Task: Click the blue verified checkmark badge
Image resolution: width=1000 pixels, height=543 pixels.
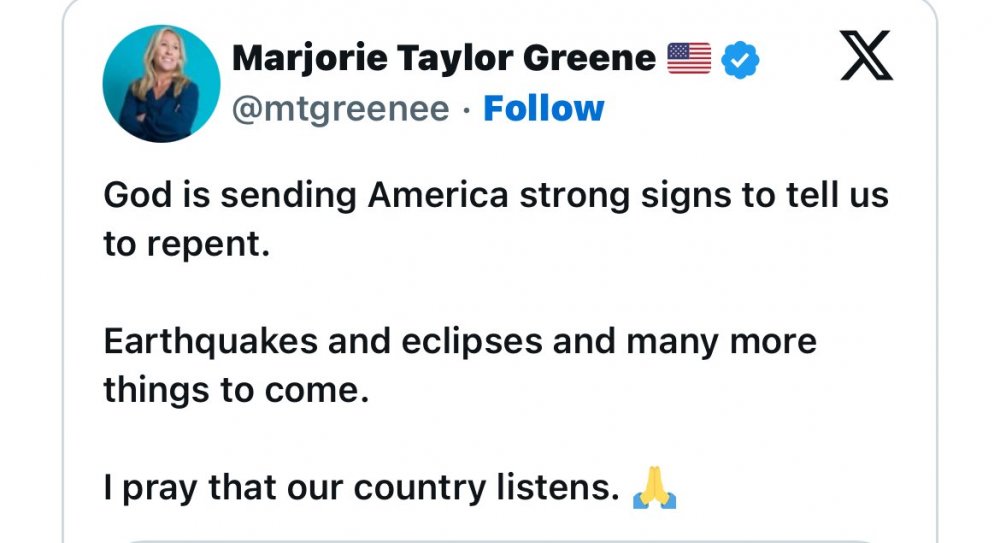Action: pyautogui.click(x=740, y=60)
